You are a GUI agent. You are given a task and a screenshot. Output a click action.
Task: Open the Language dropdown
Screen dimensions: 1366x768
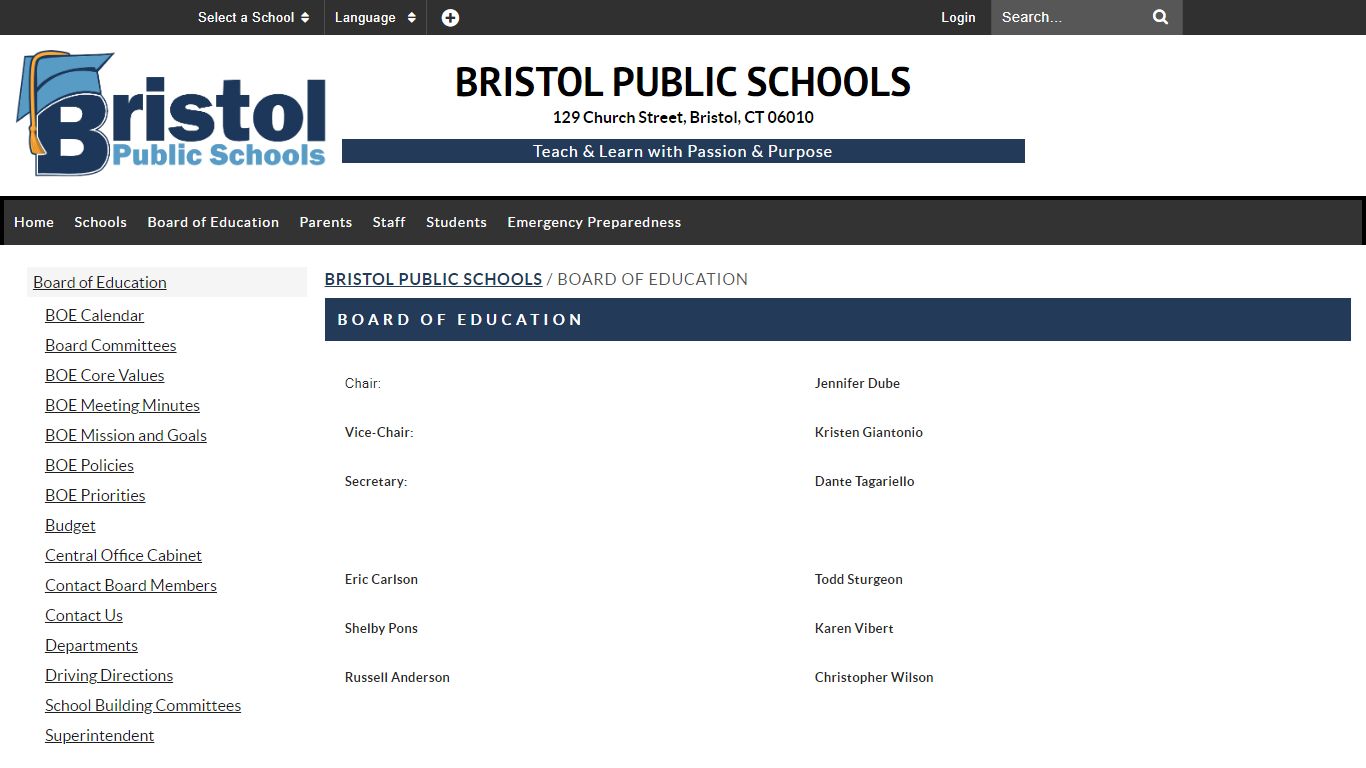tap(375, 17)
